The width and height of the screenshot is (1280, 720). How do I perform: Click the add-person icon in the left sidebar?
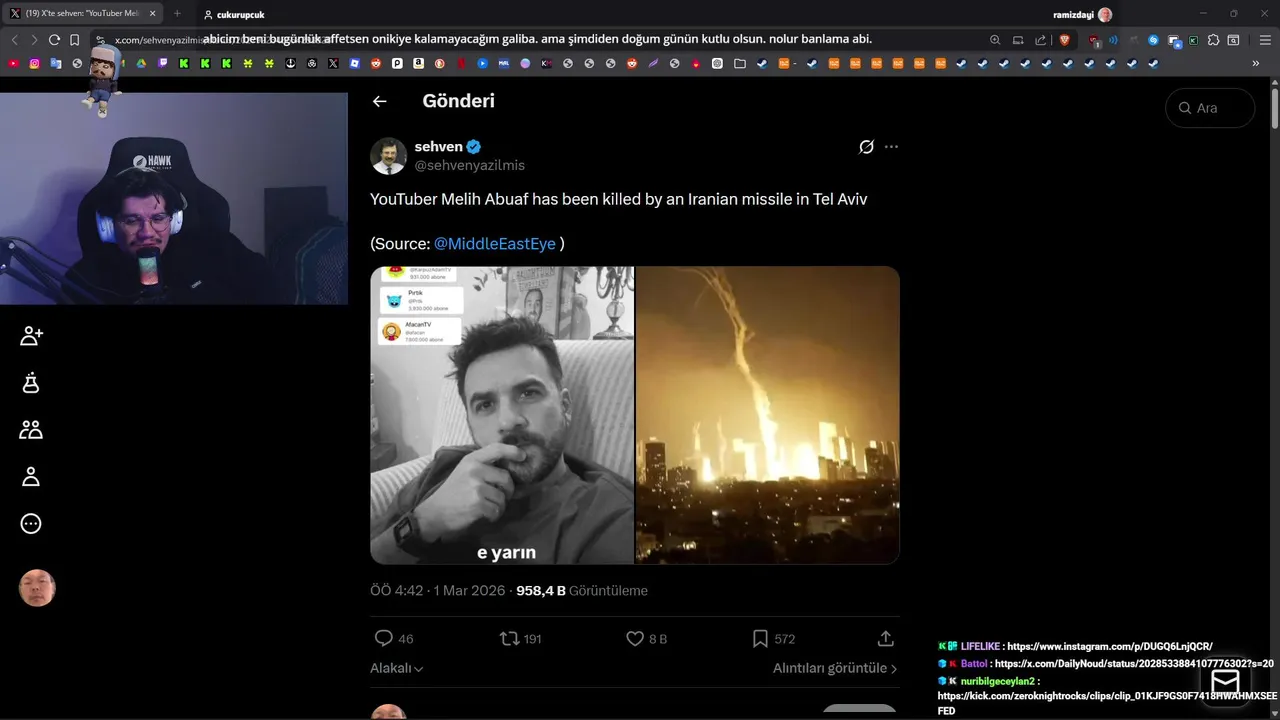(x=31, y=336)
